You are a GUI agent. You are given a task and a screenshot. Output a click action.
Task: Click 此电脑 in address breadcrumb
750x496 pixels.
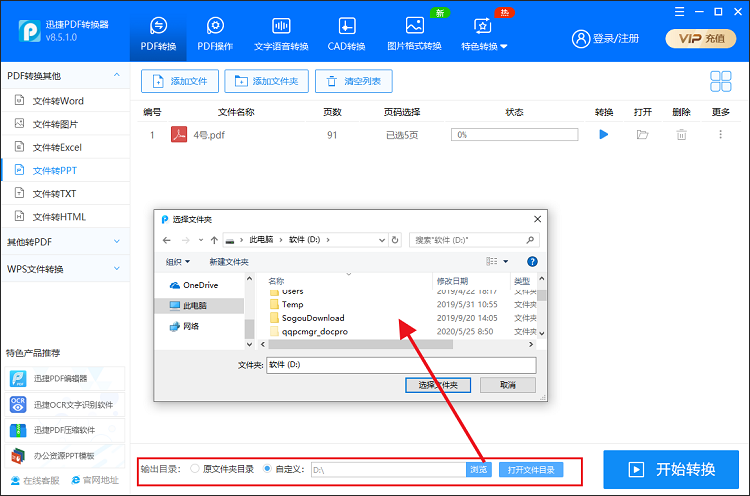pos(261,240)
